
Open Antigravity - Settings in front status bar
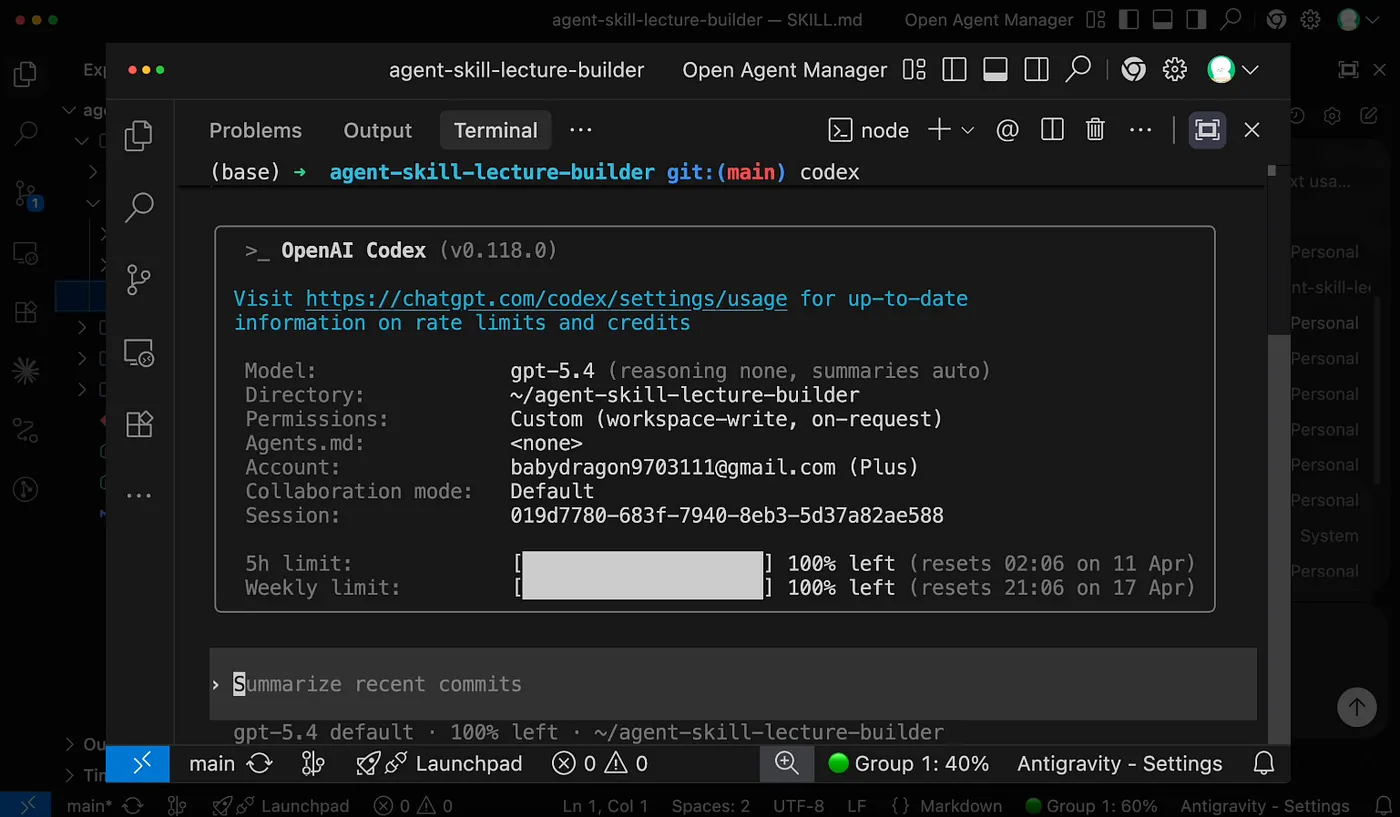click(x=1120, y=764)
